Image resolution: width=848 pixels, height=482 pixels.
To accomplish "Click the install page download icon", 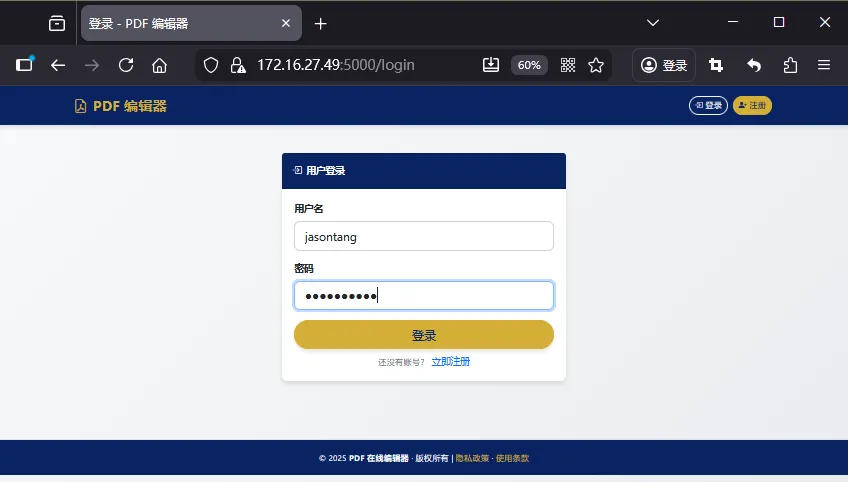I will pyautogui.click(x=491, y=65).
